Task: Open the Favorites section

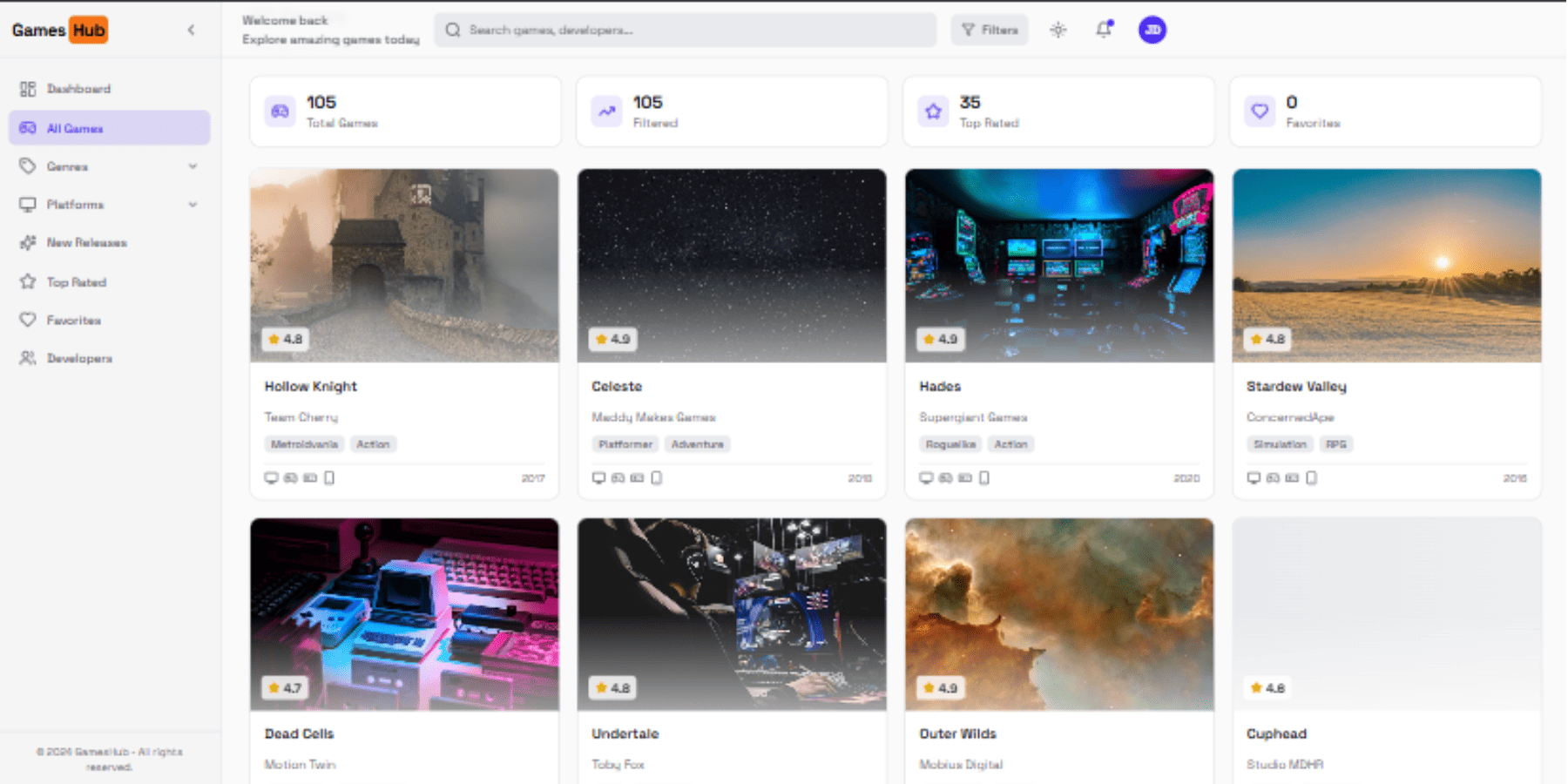Action: coord(71,320)
